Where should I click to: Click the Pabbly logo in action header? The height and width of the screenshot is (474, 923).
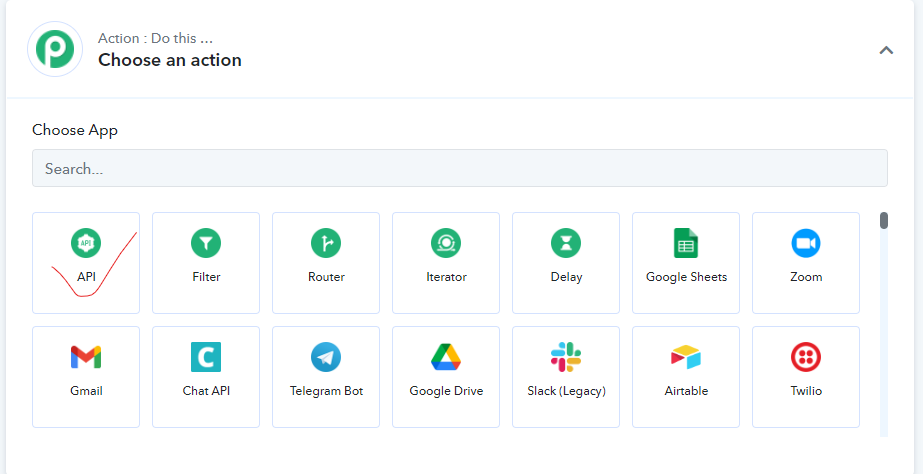55,49
